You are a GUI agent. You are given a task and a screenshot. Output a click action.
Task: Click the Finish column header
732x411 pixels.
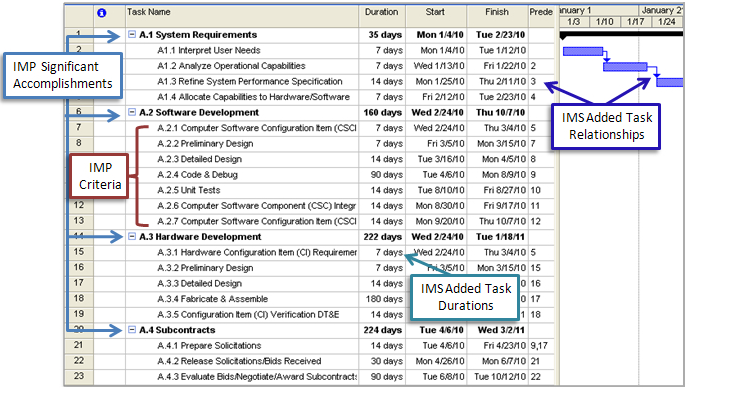tap(496, 14)
